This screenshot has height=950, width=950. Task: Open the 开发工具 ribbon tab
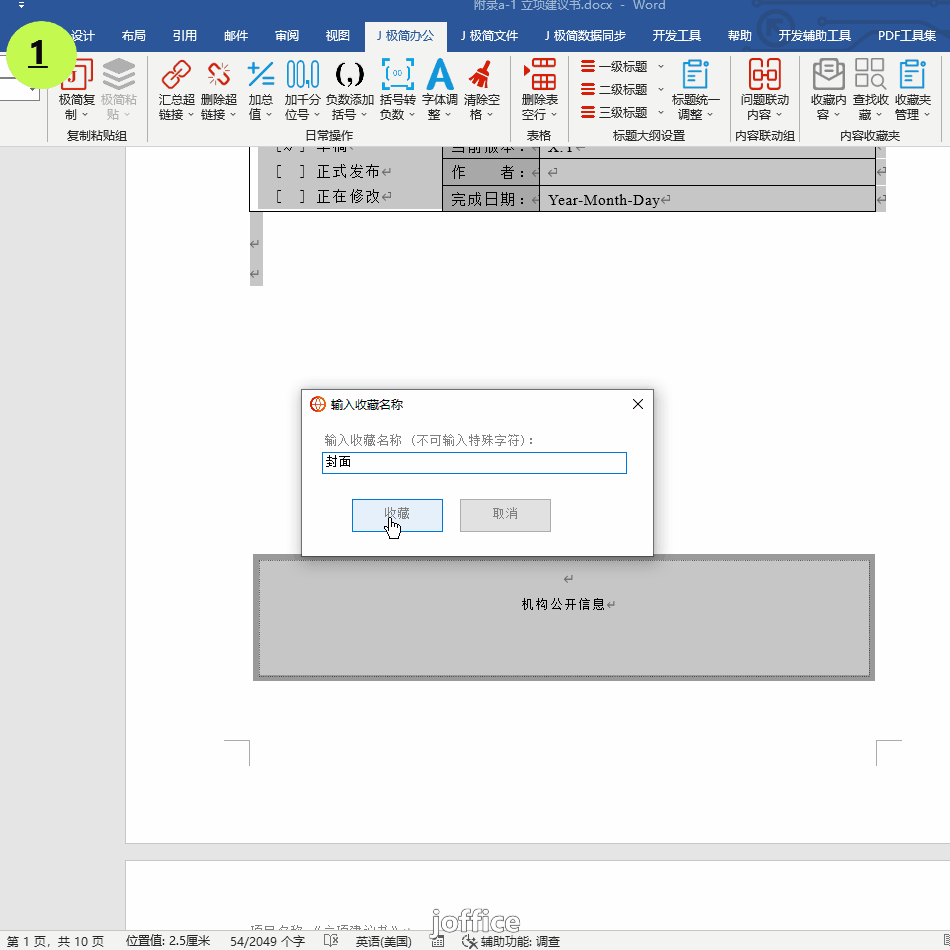(676, 36)
